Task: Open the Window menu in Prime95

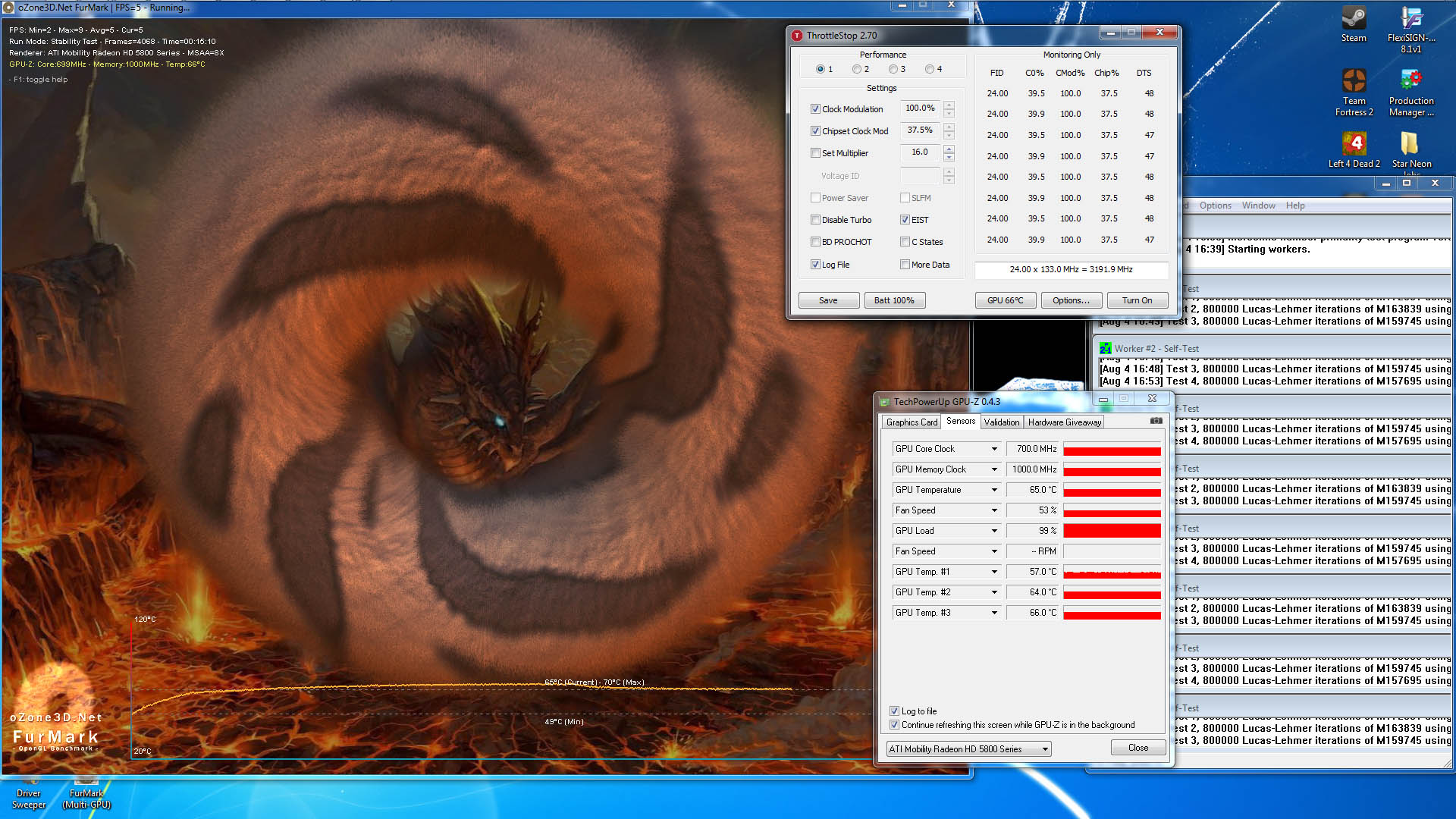Action: (1258, 206)
